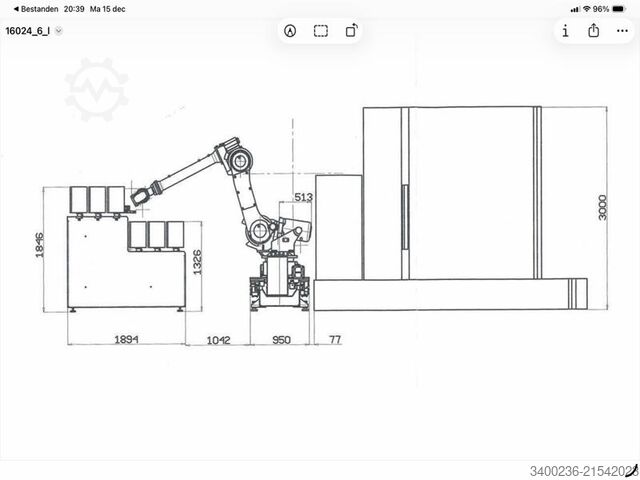Tap the Wi-Fi icon in status bar
Screen dimensions: 640x480
coord(587,9)
